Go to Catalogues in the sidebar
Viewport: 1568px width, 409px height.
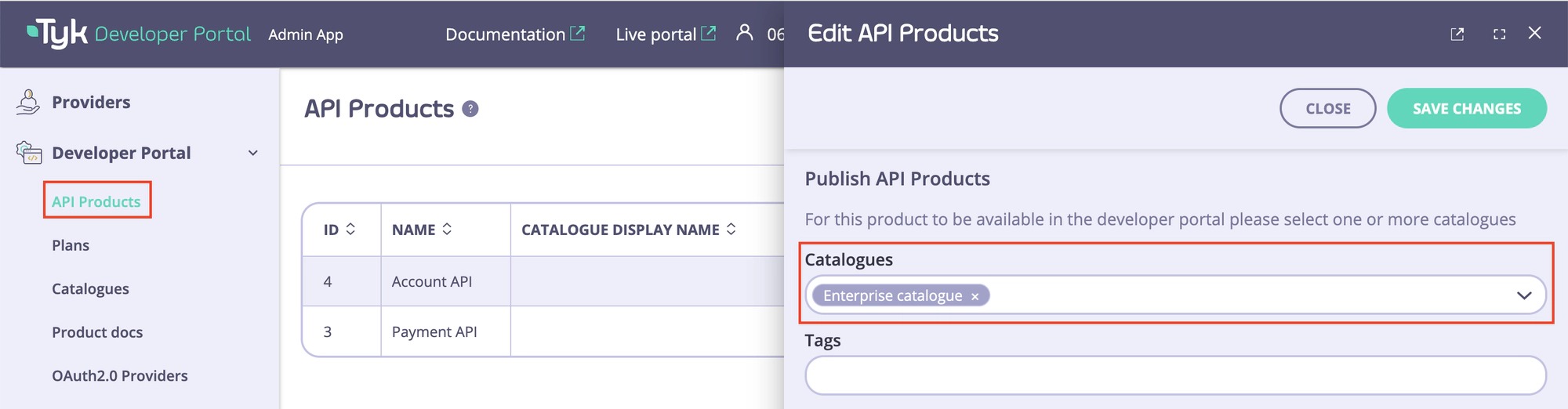click(90, 289)
